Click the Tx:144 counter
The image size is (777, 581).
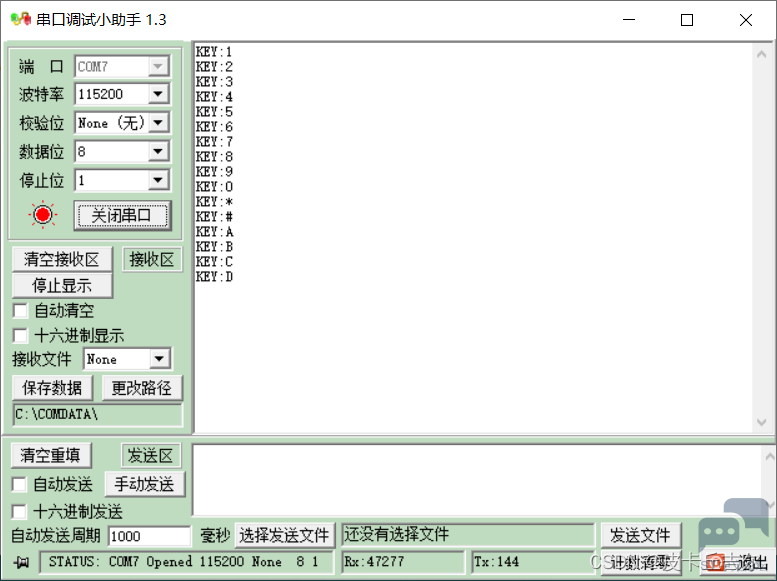point(533,562)
